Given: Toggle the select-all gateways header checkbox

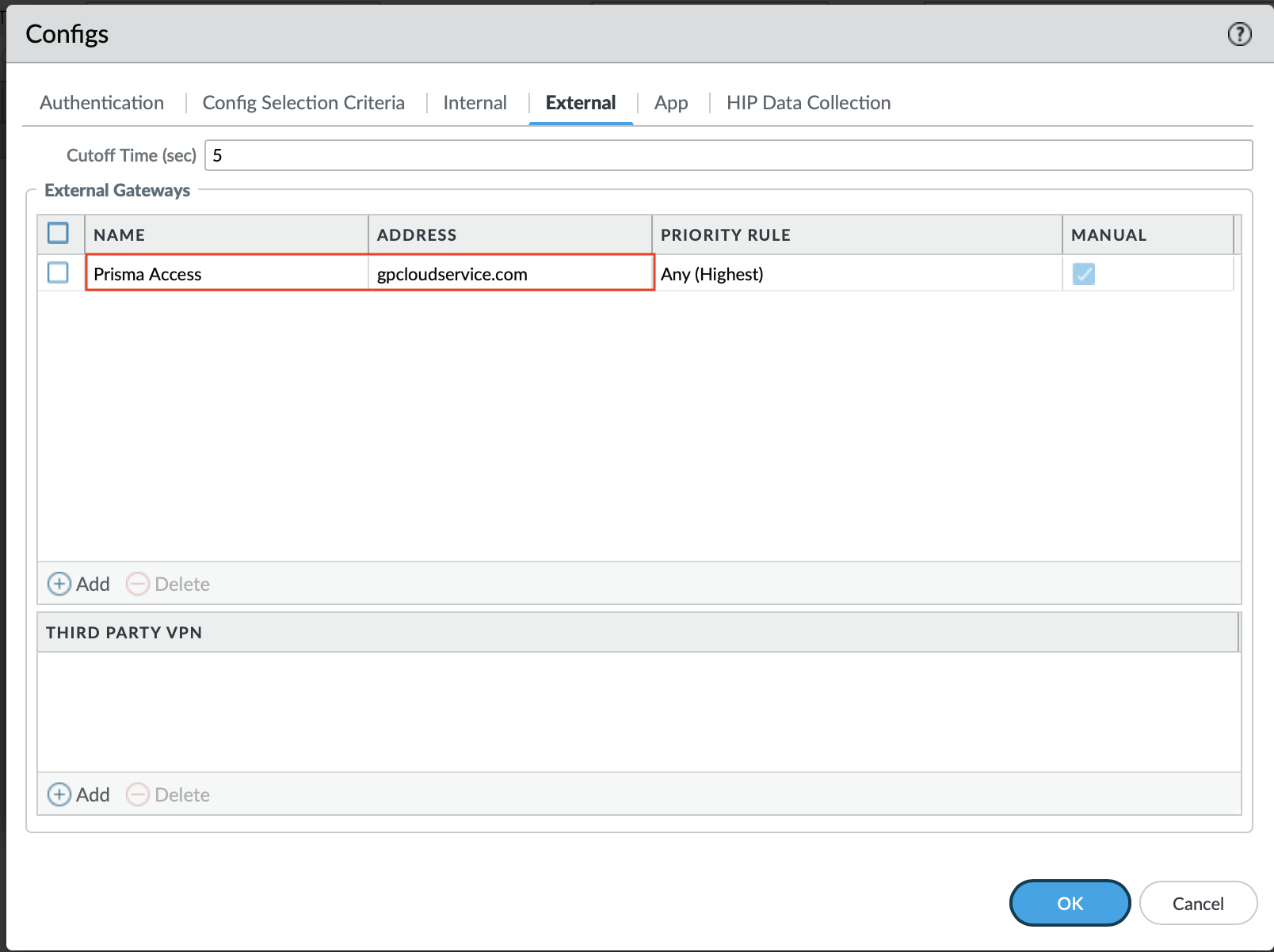Looking at the screenshot, I should (x=58, y=234).
